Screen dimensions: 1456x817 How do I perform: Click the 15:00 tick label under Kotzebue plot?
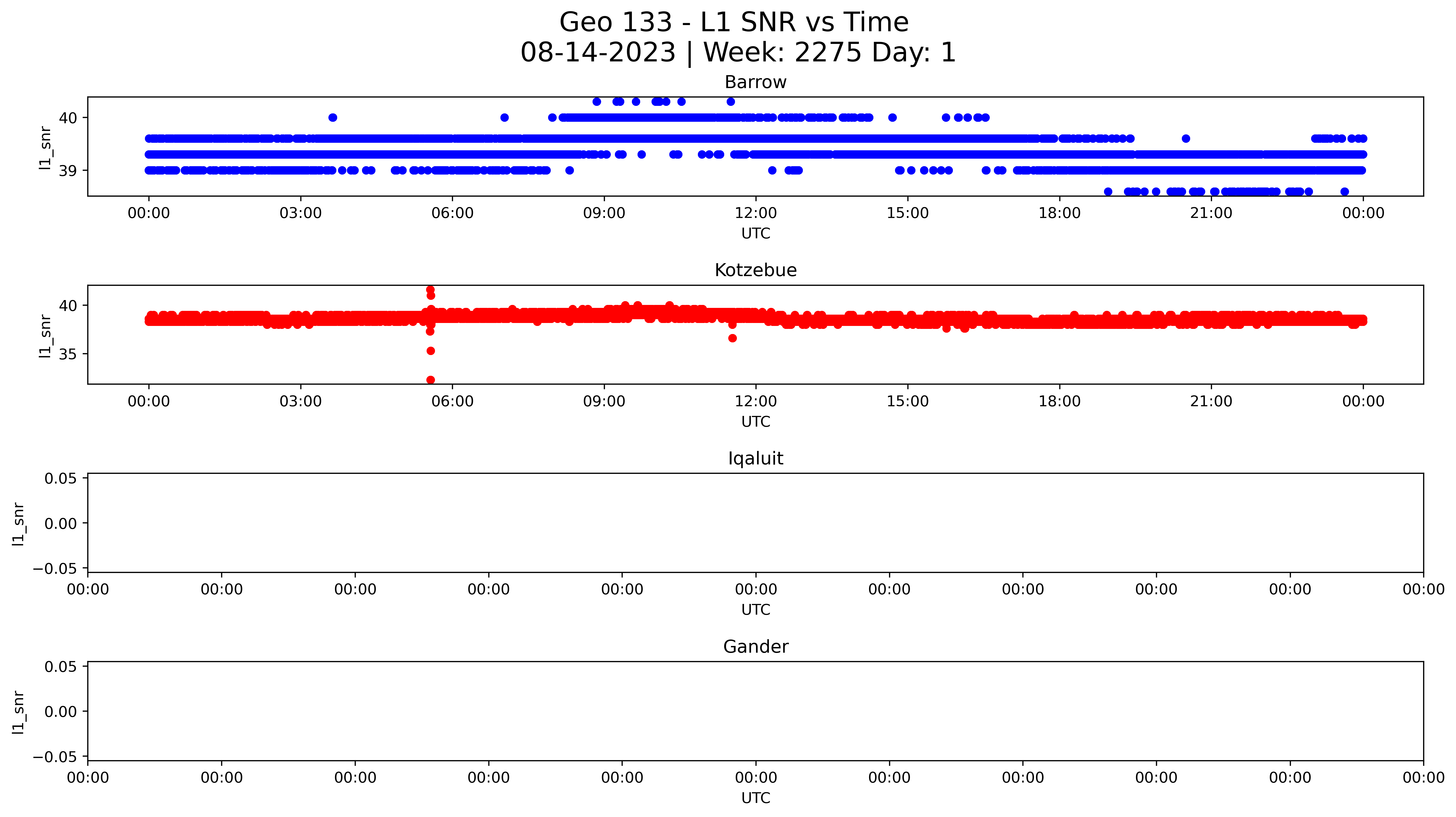pyautogui.click(x=908, y=402)
